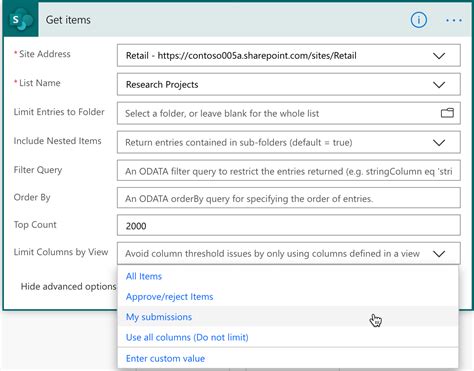This screenshot has height=371, width=474.
Task: Select Enter custom value option
Action: (x=288, y=359)
